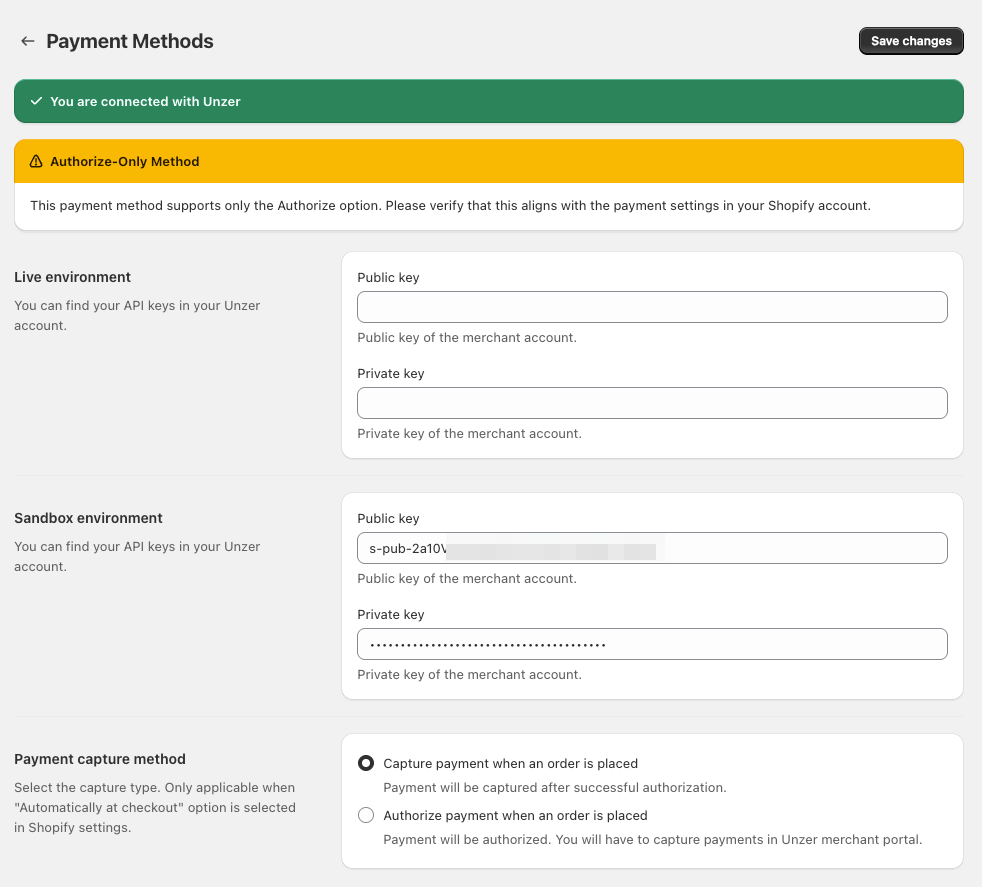
Task: Select the Authorize payment radio button
Action: [366, 815]
